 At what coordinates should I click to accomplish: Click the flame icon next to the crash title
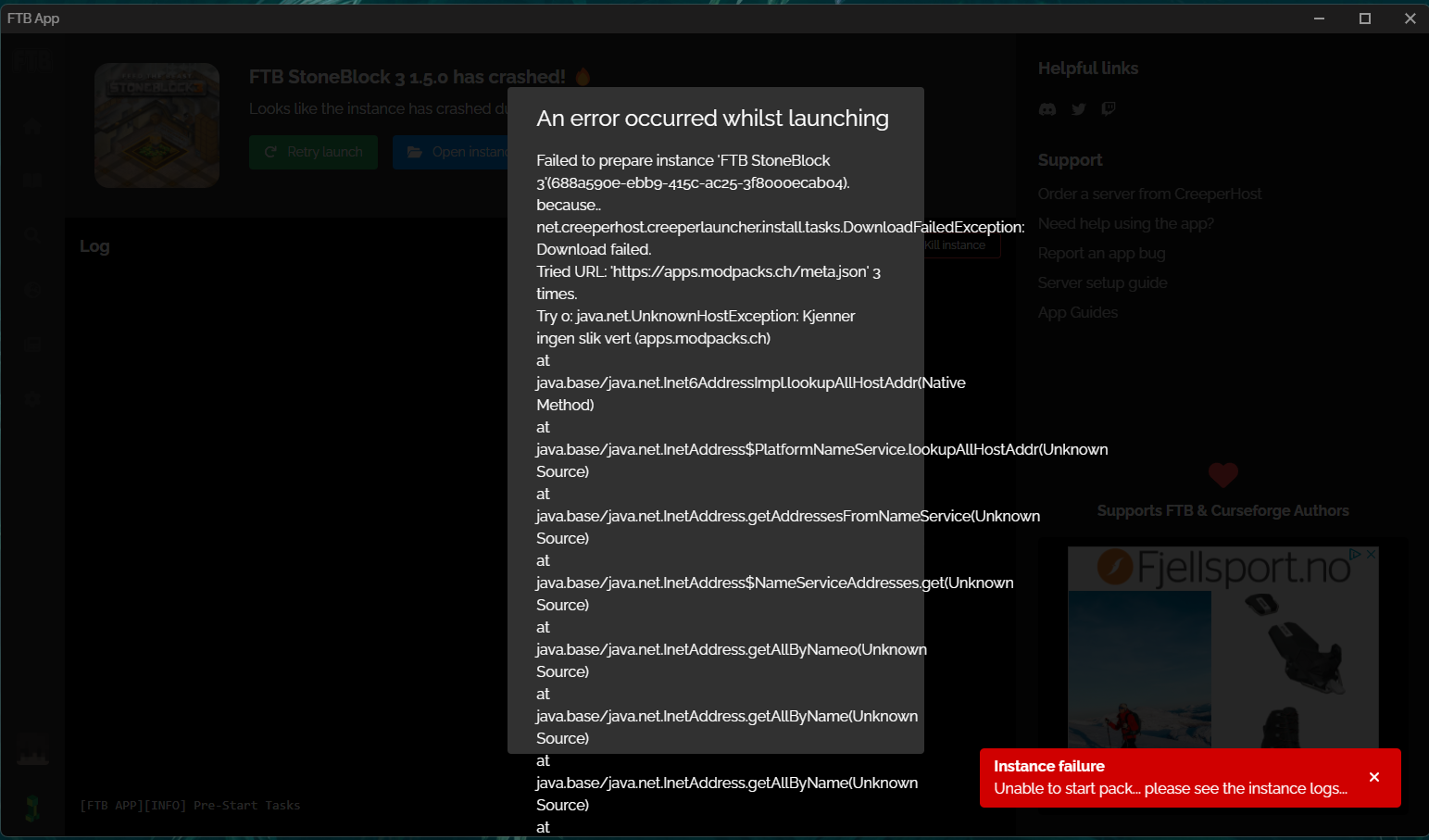(583, 77)
